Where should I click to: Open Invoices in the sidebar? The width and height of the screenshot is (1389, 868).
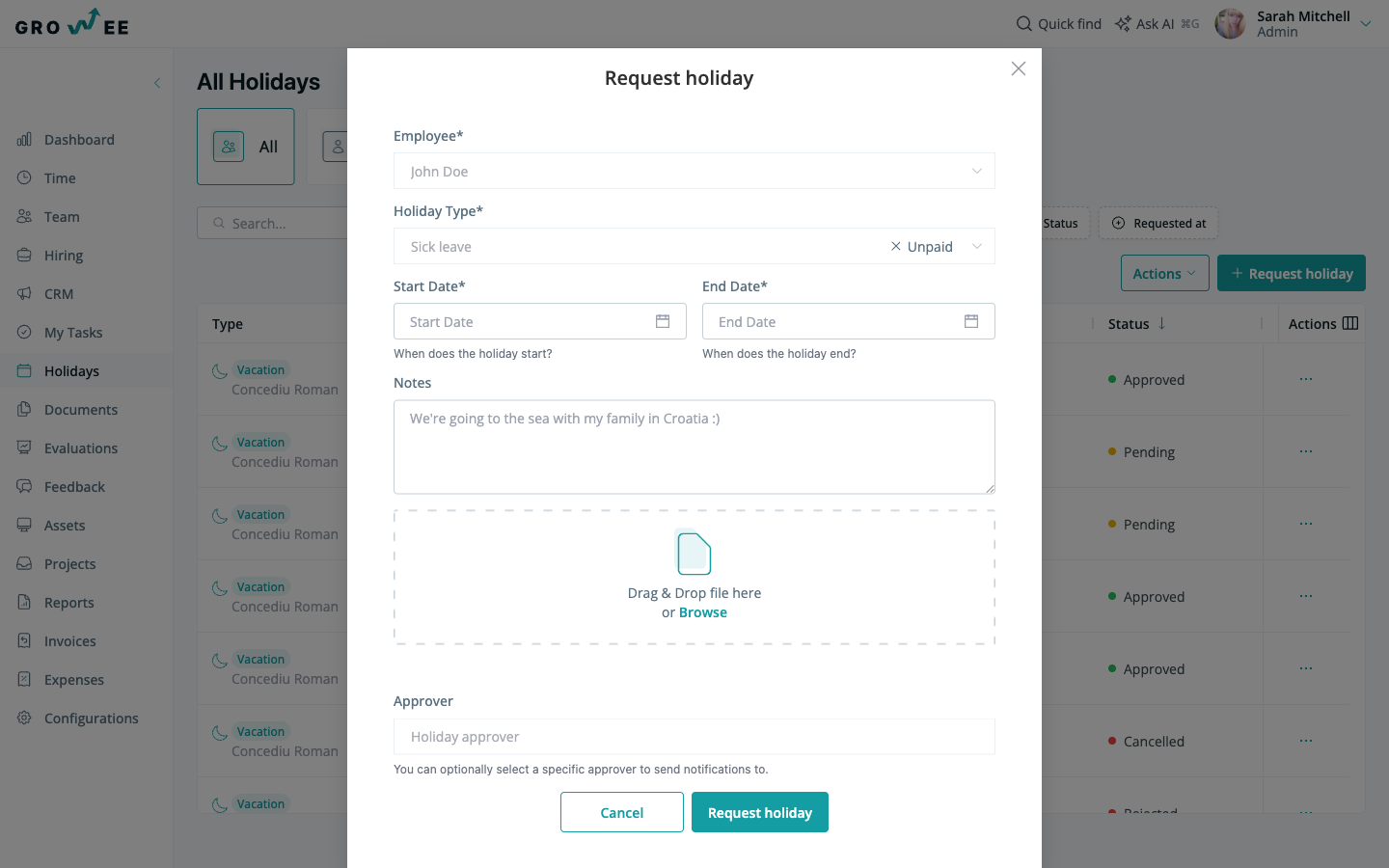point(69,641)
